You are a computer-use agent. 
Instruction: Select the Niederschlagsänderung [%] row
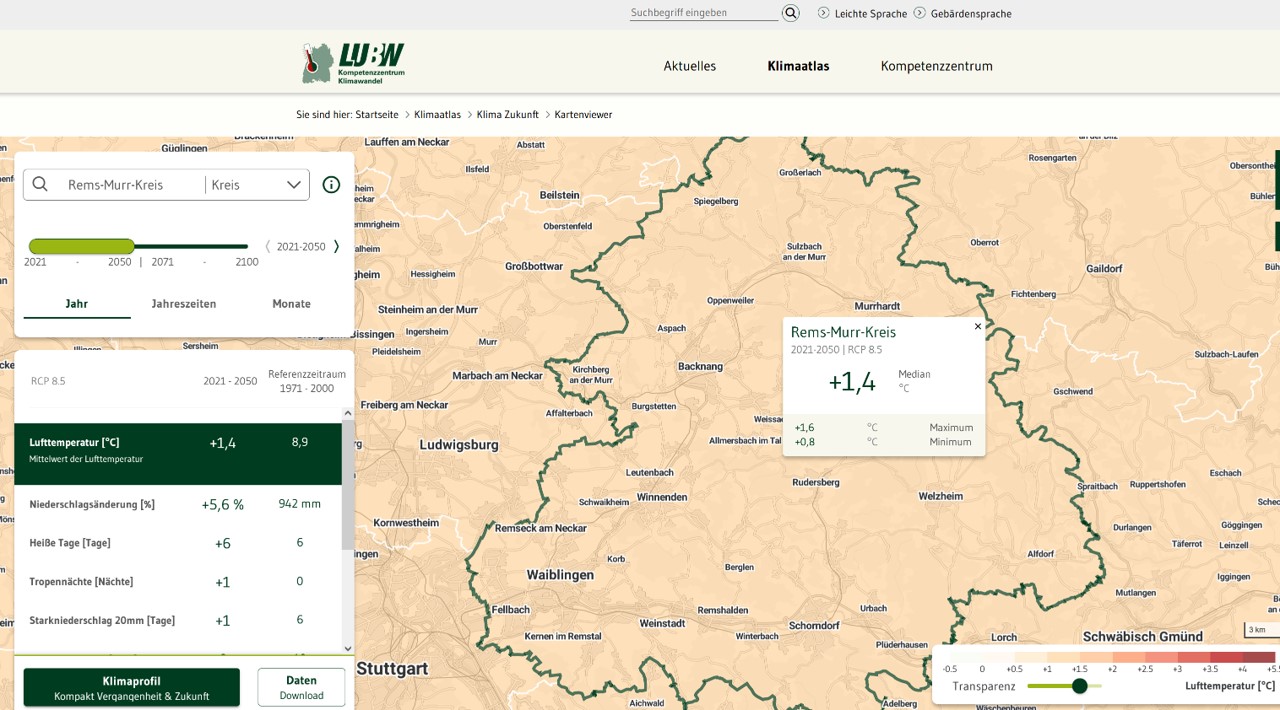point(178,504)
